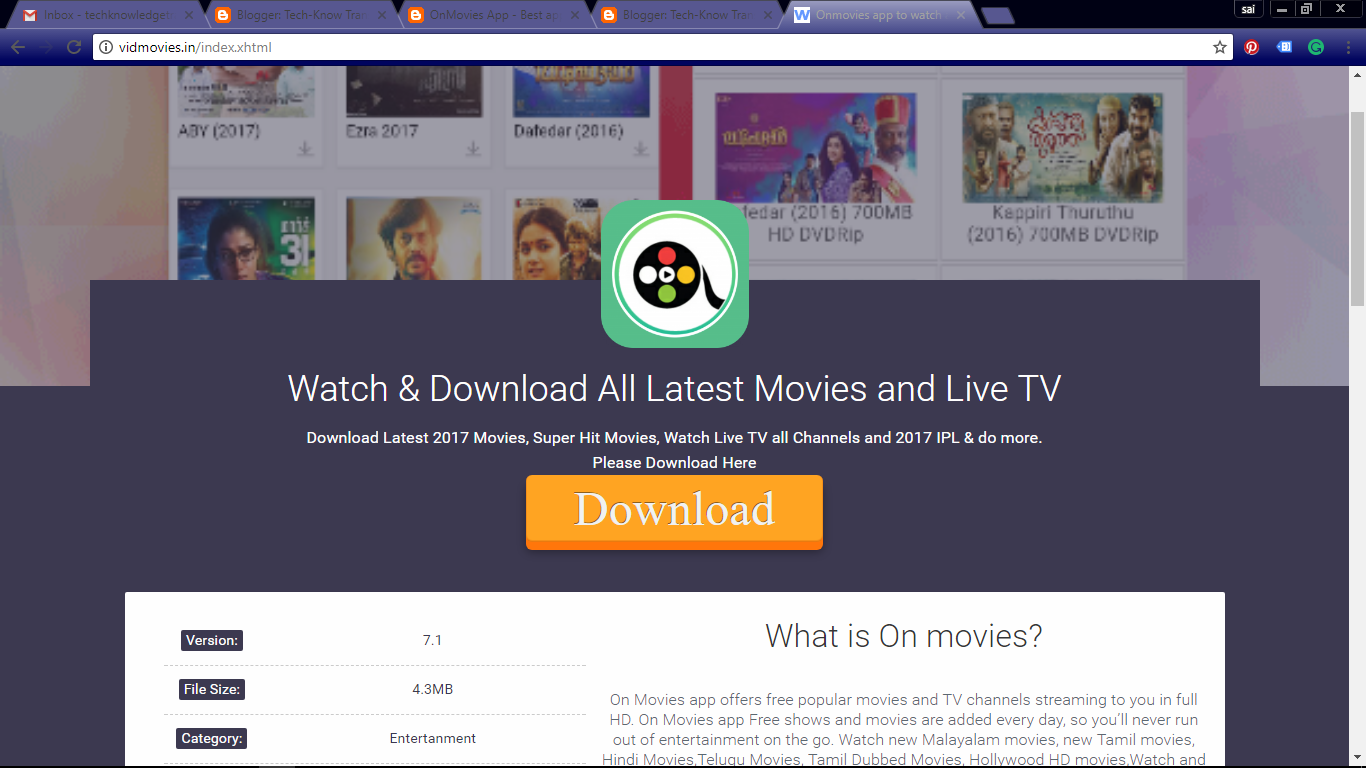Open new tab button

coord(997,15)
